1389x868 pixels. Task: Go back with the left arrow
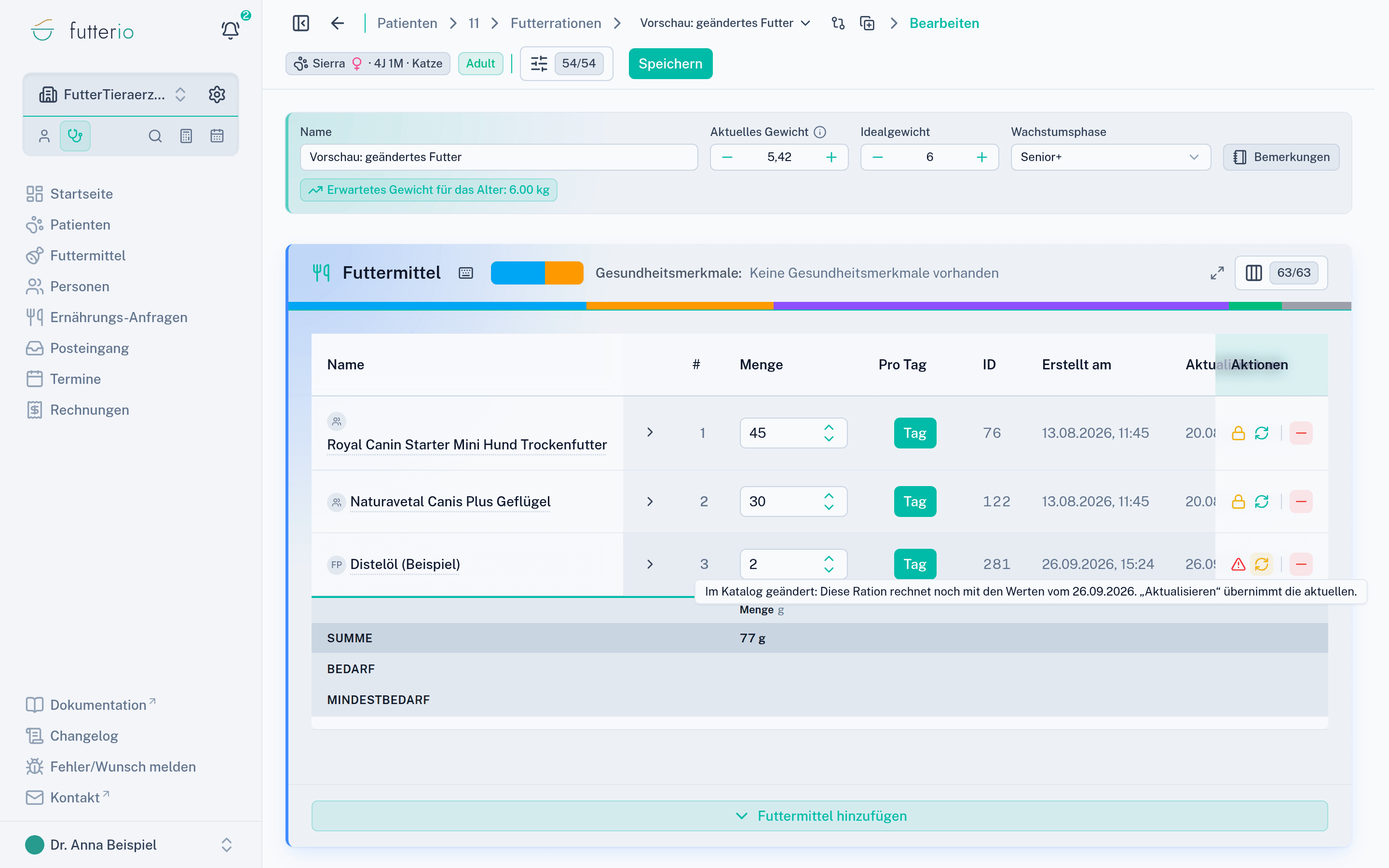(x=338, y=23)
